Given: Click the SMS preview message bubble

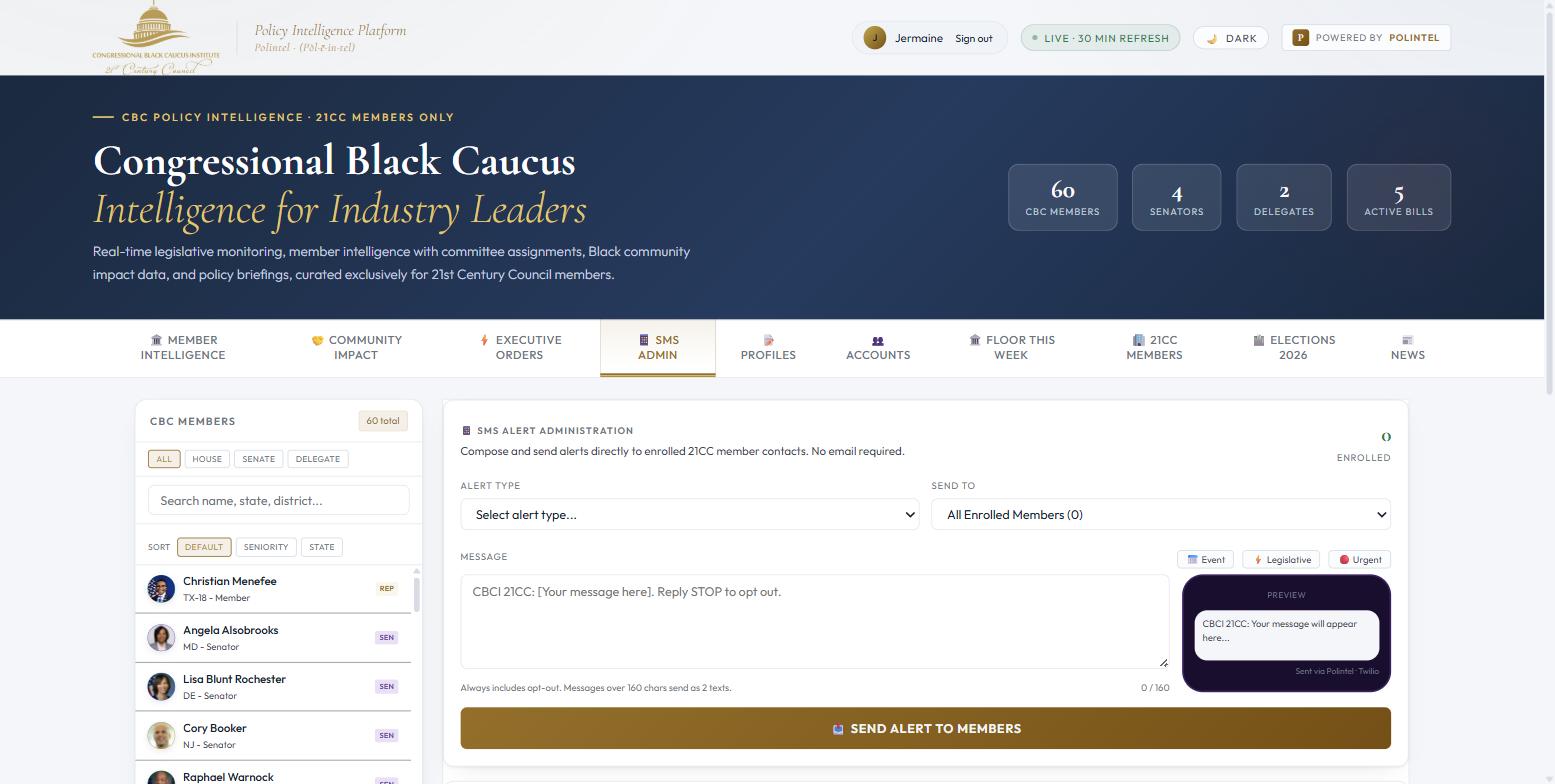Looking at the screenshot, I should (1287, 635).
